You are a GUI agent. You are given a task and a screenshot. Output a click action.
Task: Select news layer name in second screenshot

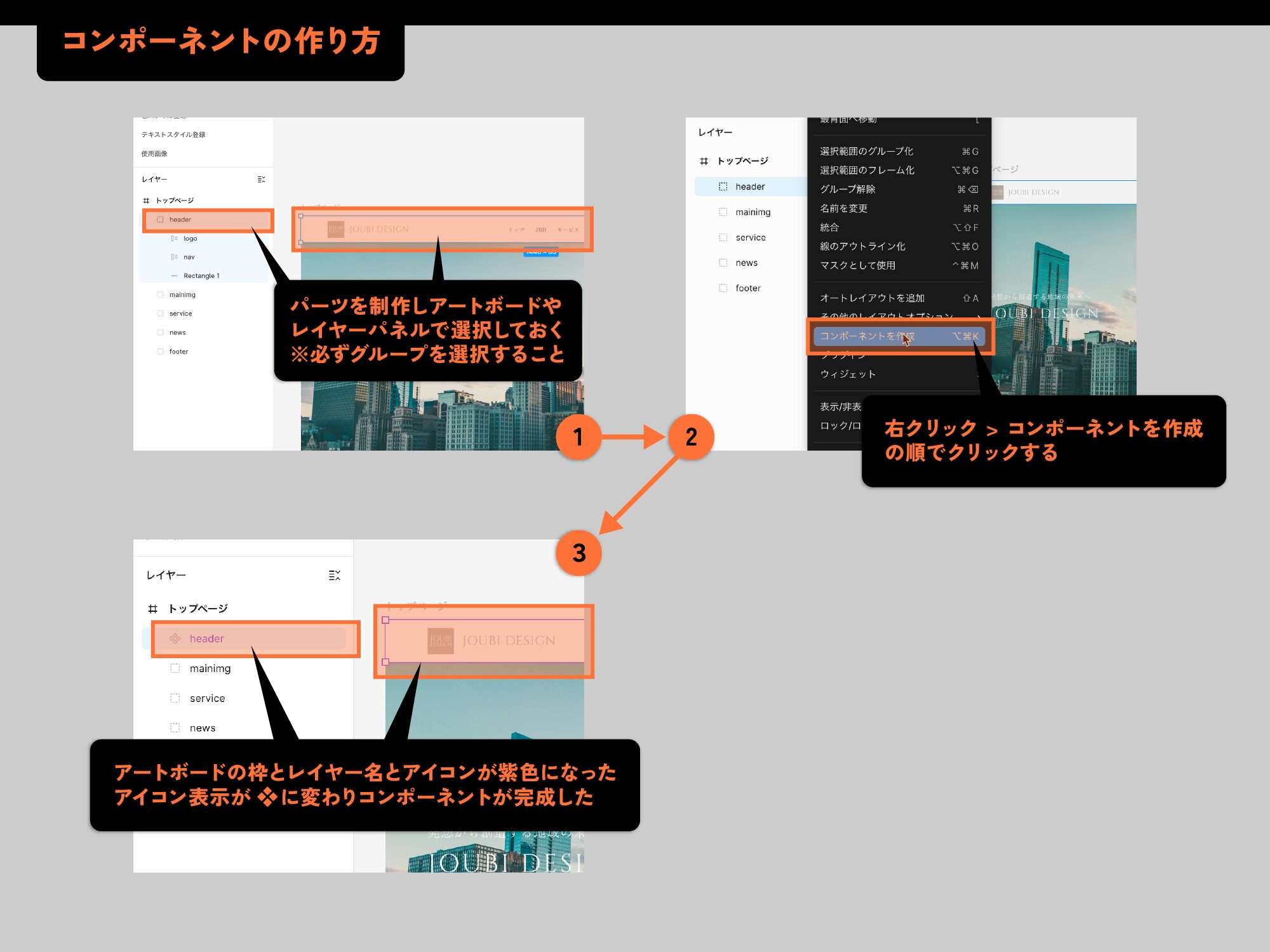pos(747,263)
